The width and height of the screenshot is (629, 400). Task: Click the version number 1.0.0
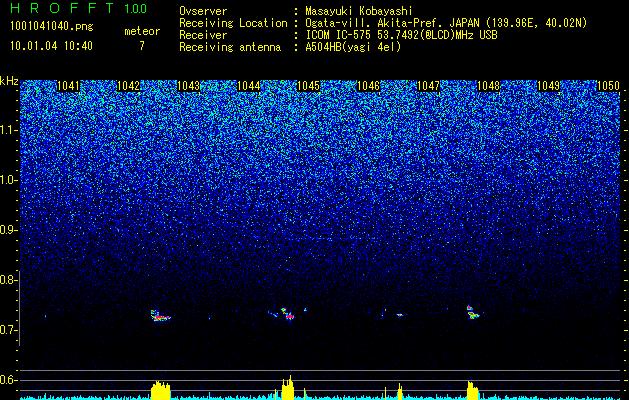(x=136, y=9)
